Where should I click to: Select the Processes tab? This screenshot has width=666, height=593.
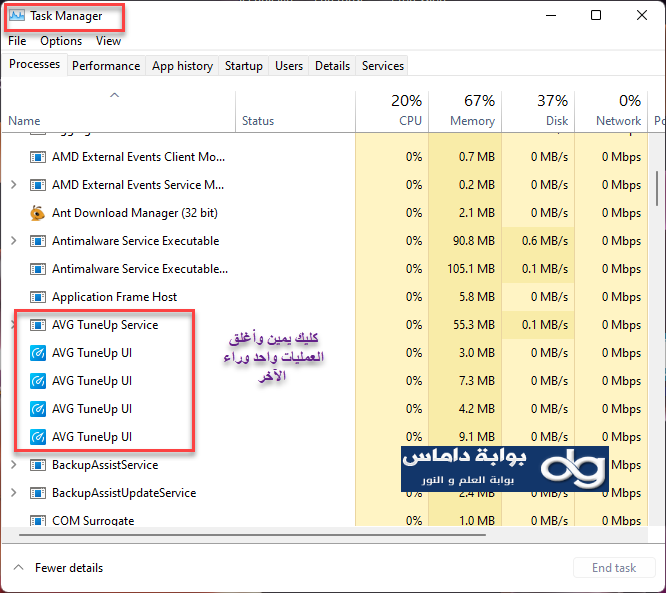coord(34,64)
